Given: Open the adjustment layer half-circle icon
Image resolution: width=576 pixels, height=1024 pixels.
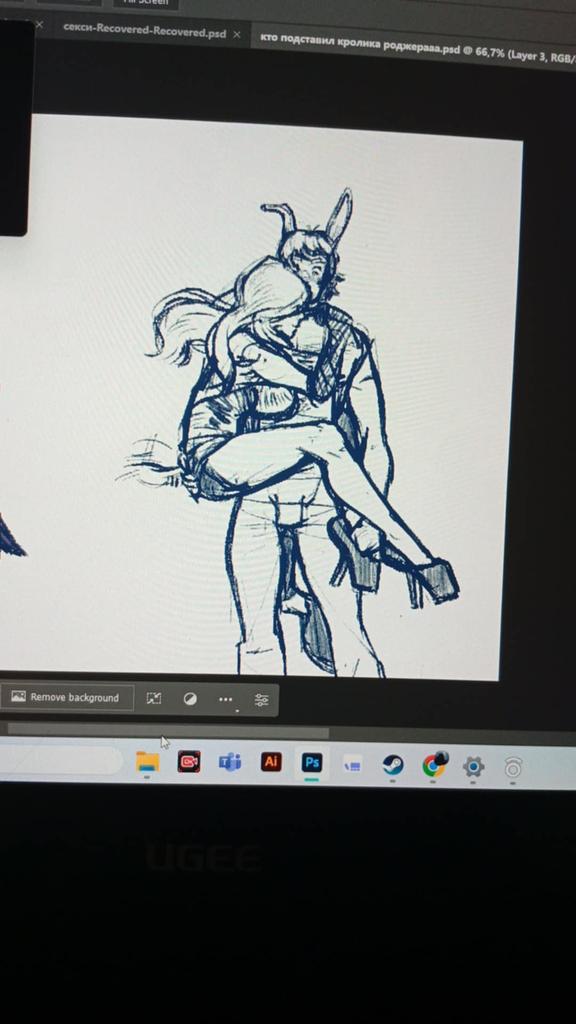Looking at the screenshot, I should pos(189,699).
